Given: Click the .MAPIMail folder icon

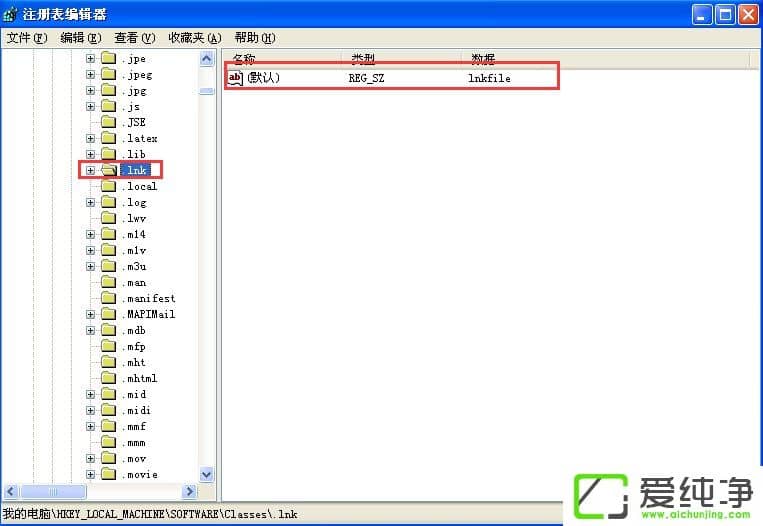Looking at the screenshot, I should coord(109,314).
